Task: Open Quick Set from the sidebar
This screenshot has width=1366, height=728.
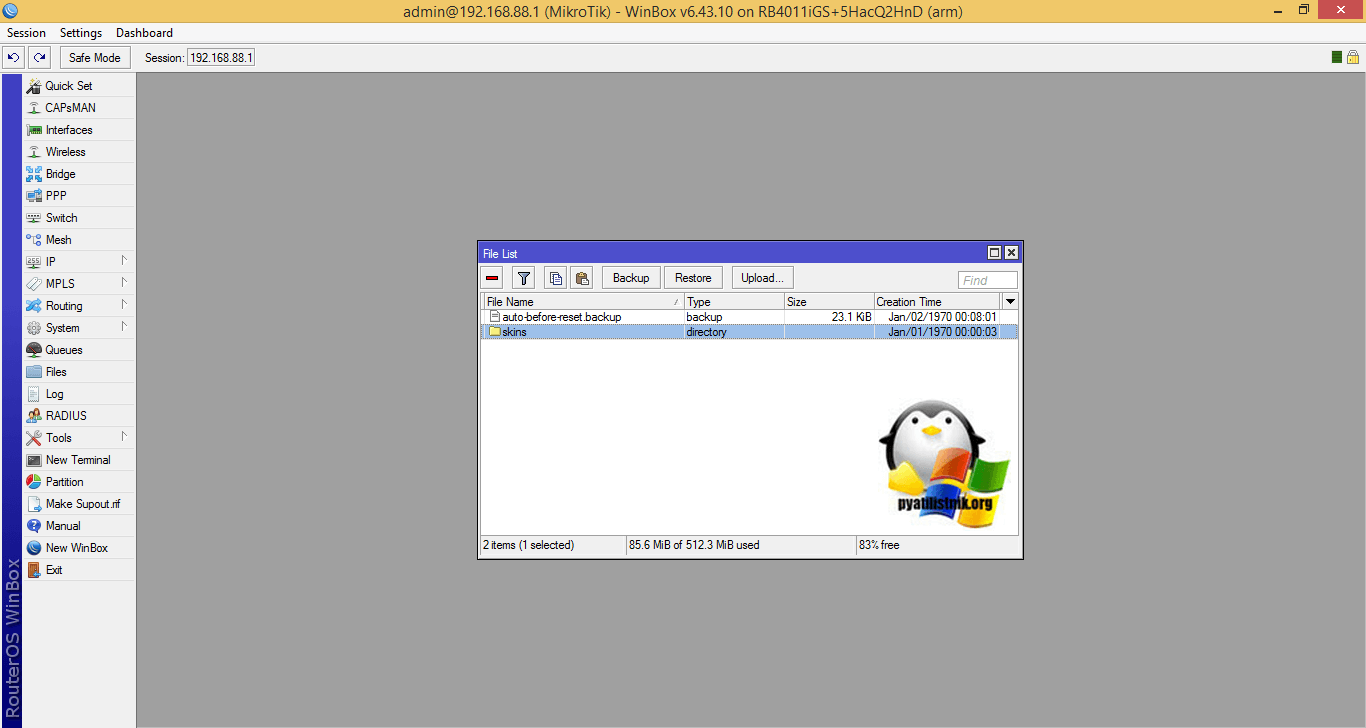Action: tap(68, 86)
